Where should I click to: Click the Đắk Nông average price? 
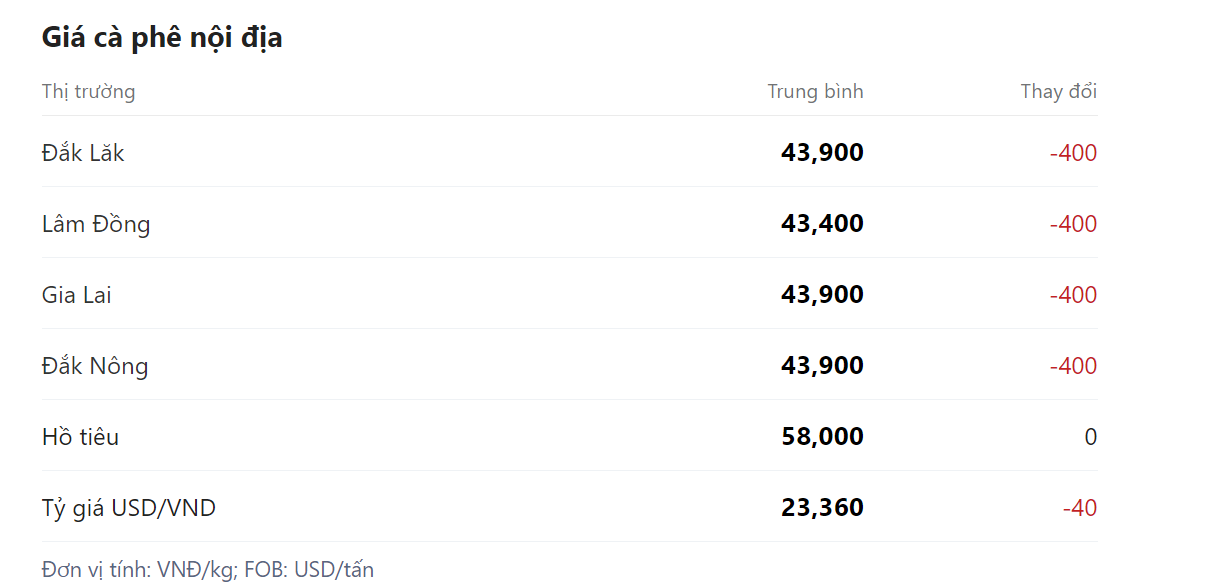point(822,366)
